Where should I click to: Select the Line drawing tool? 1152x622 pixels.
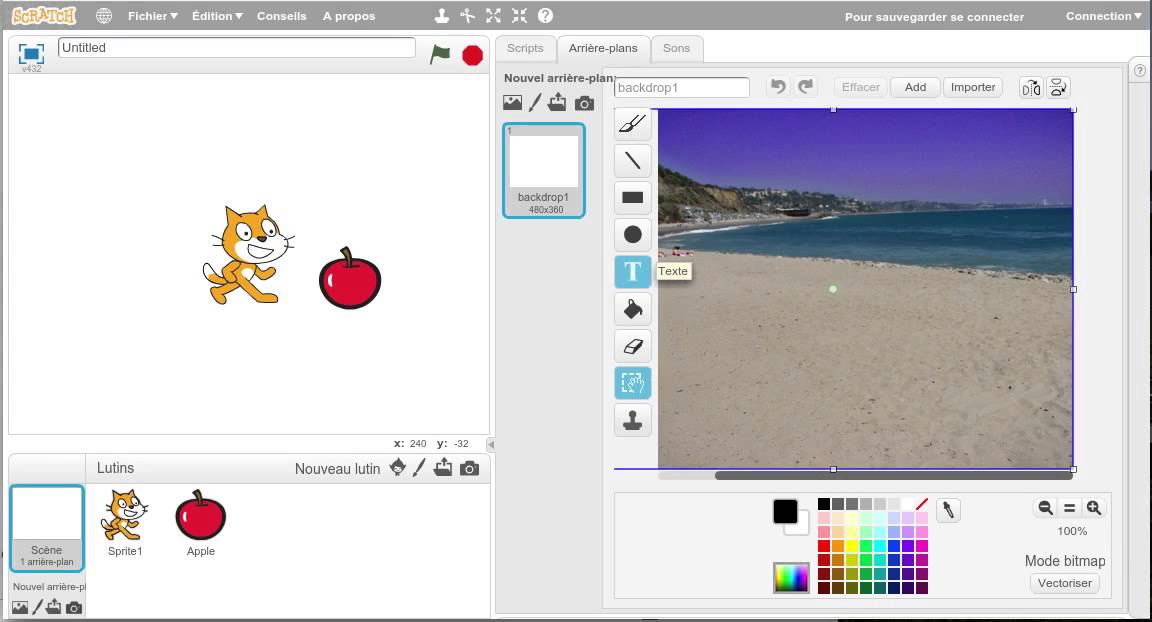(x=633, y=160)
